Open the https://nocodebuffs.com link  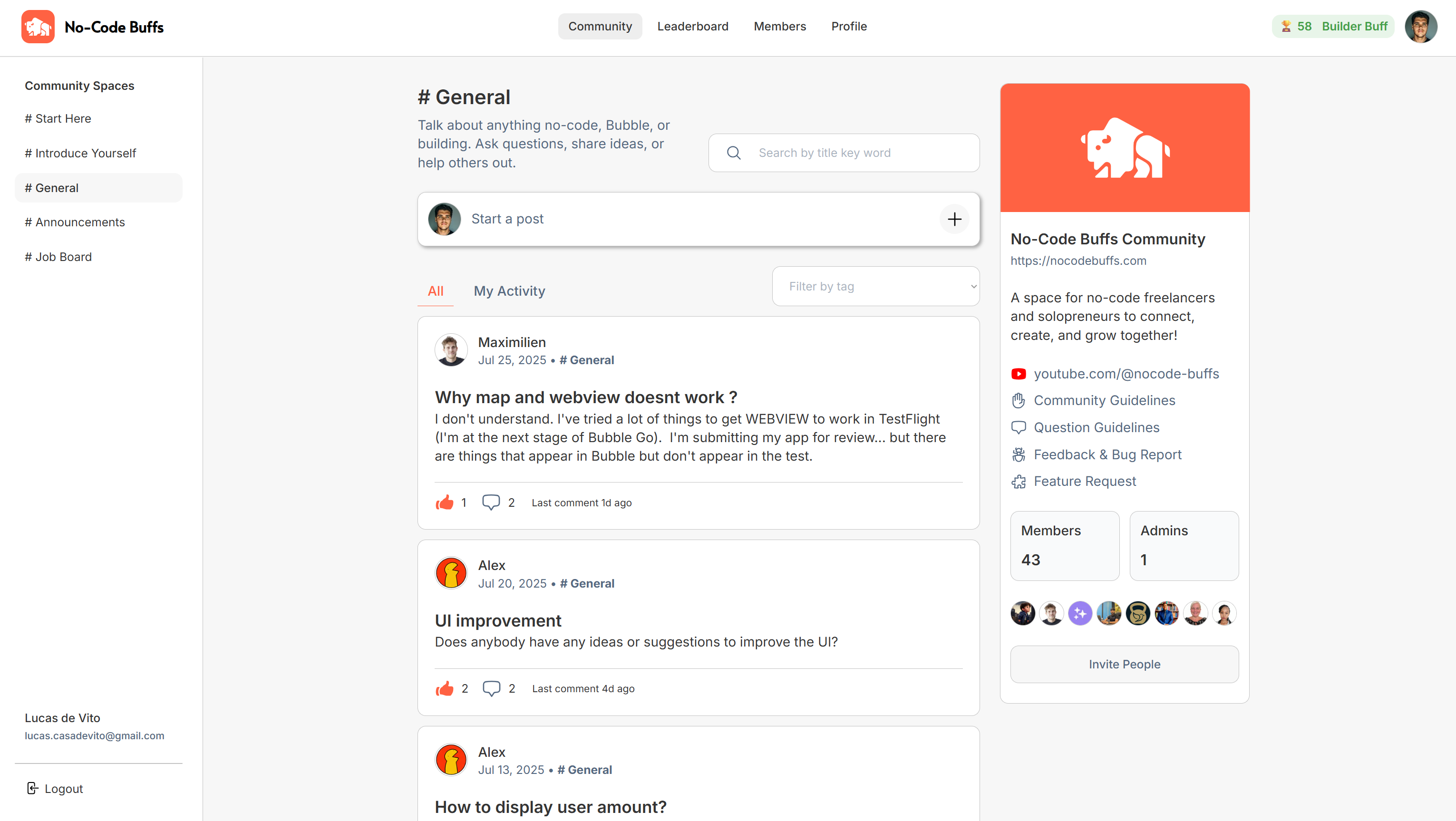(x=1078, y=261)
